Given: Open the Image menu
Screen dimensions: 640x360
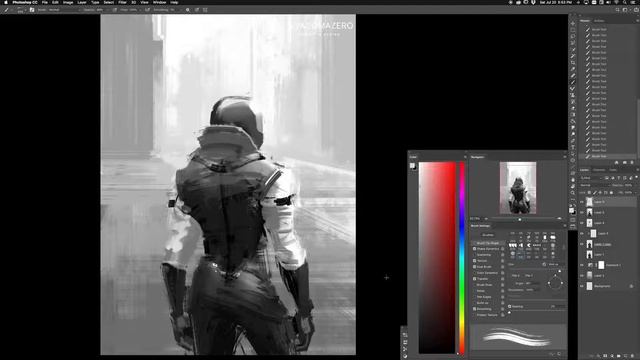Looking at the screenshot, I should 68,2.
